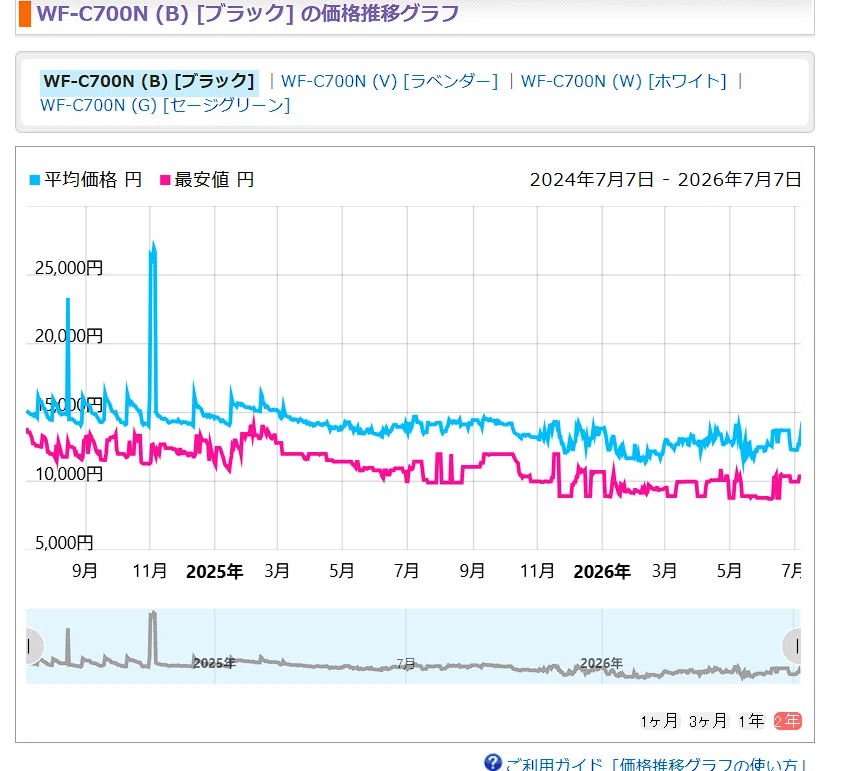Toggle the 平均価格 blue legend swatch
This screenshot has width=843, height=771.
[x=34, y=180]
